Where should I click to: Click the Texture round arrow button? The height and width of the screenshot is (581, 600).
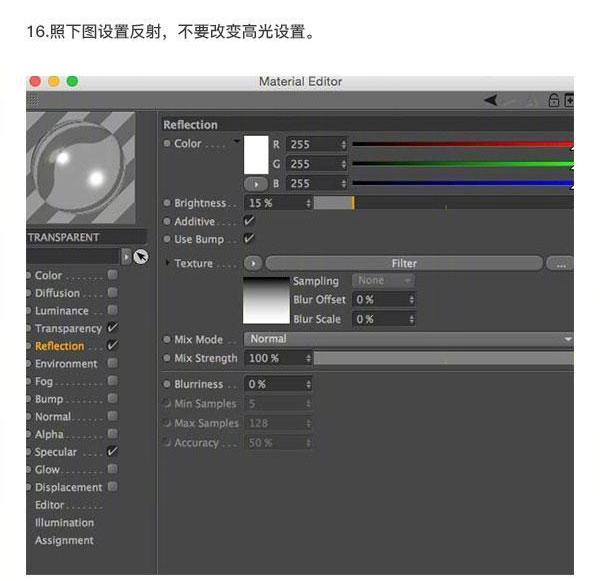[253, 263]
